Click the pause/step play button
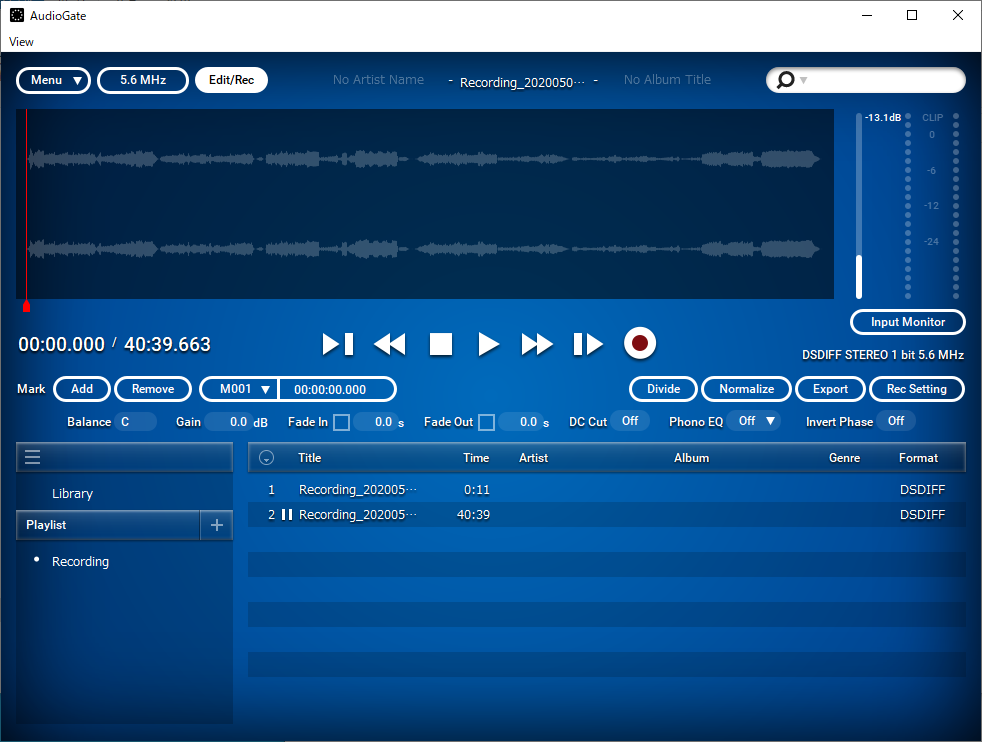The height and width of the screenshot is (742, 982). (588, 344)
